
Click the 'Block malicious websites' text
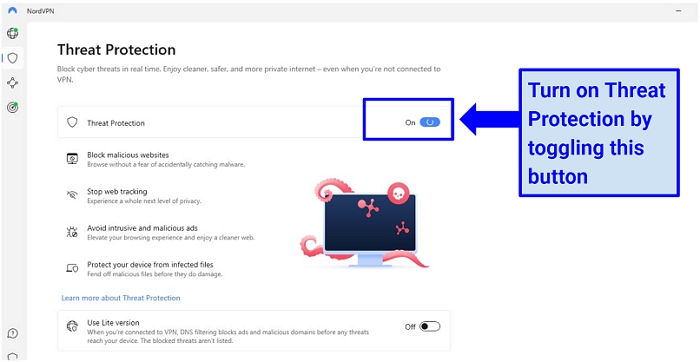(x=128, y=155)
